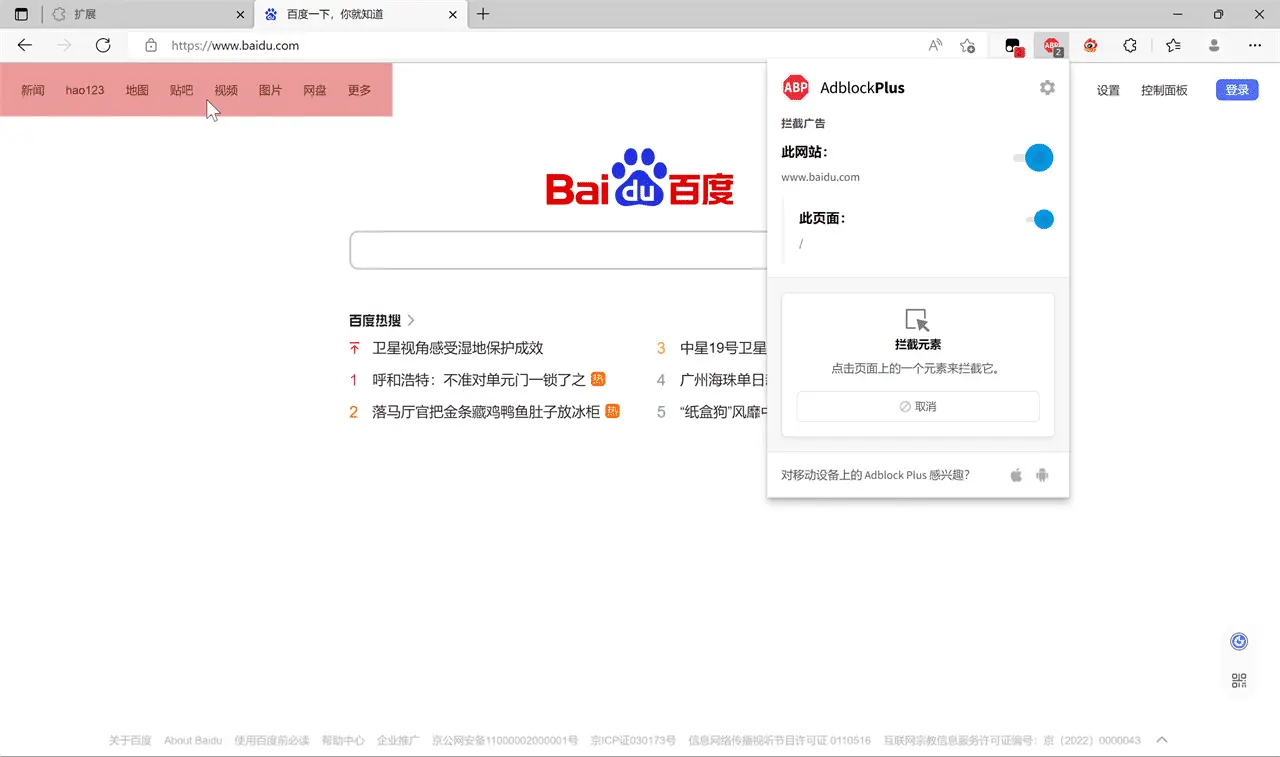Image resolution: width=1280 pixels, height=757 pixels.
Task: Open the Favorites list icon
Action: click(1173, 45)
